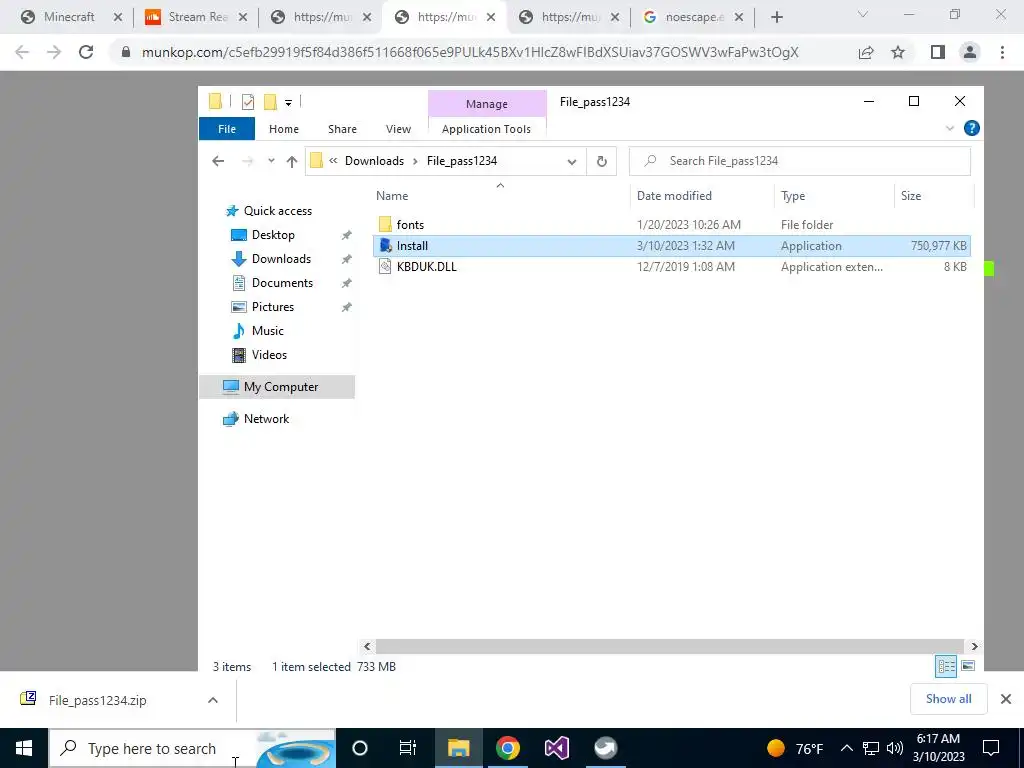Click the Properties quick access toolbar icon
Screen dimensions: 1024x768
click(x=248, y=102)
